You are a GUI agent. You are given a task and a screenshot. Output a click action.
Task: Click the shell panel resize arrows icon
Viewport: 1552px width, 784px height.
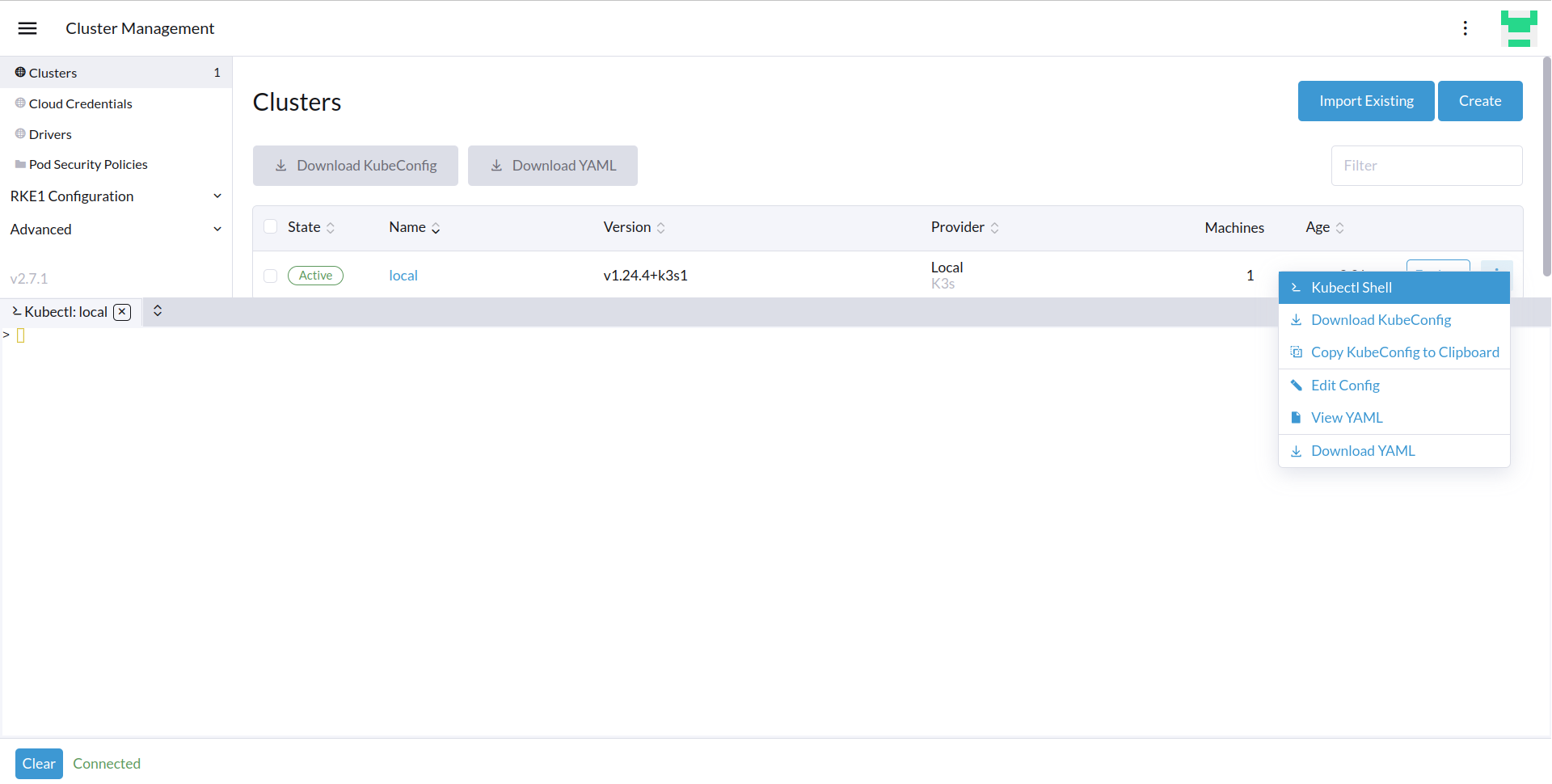click(x=158, y=311)
